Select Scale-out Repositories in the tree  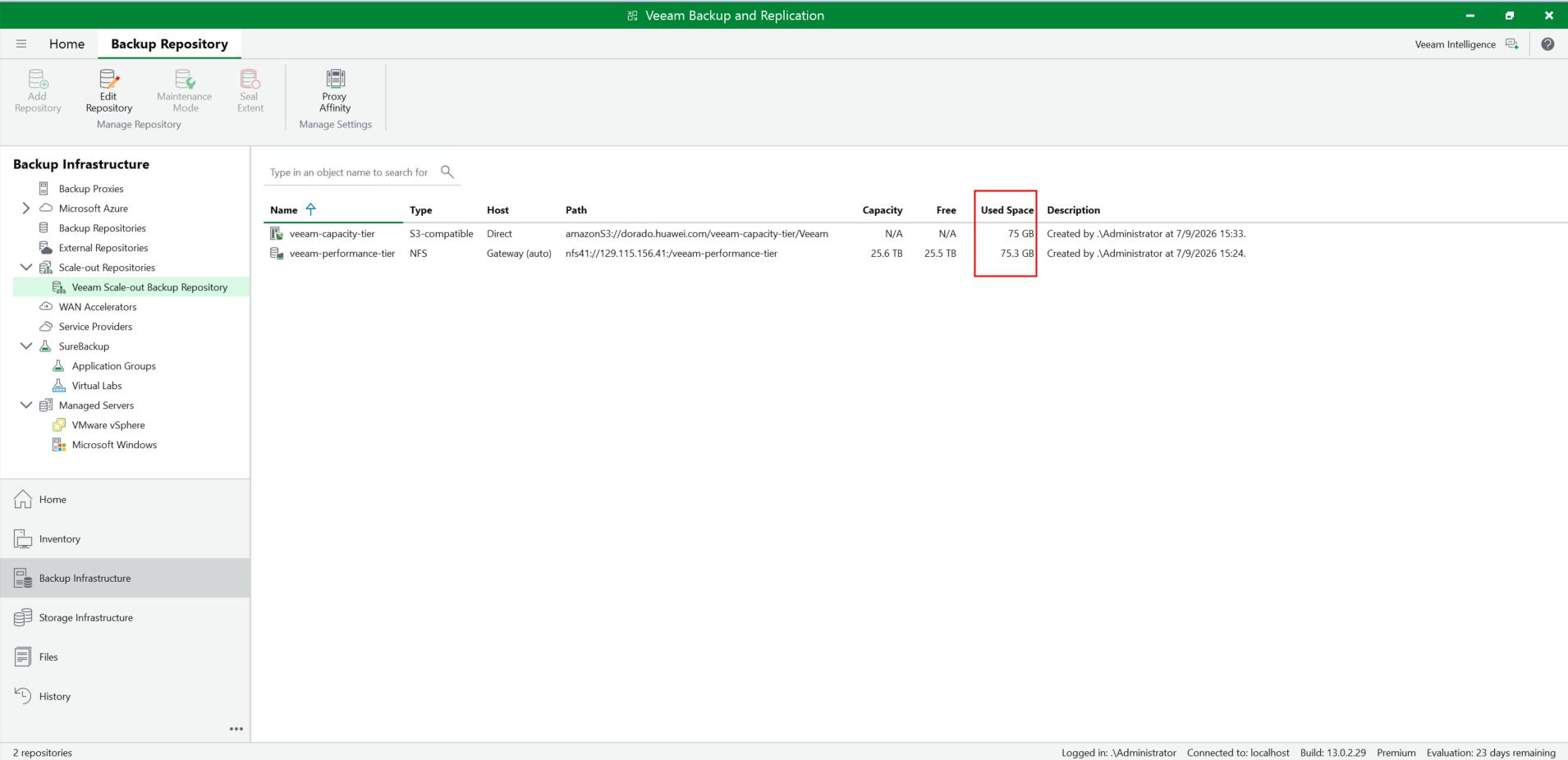pos(107,268)
